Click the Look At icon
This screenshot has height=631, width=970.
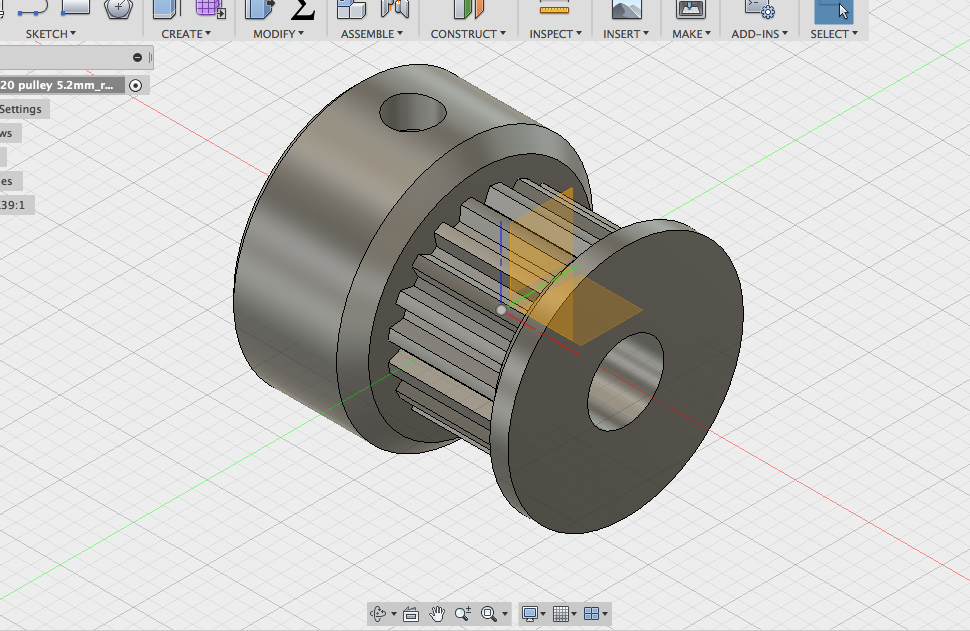[411, 614]
